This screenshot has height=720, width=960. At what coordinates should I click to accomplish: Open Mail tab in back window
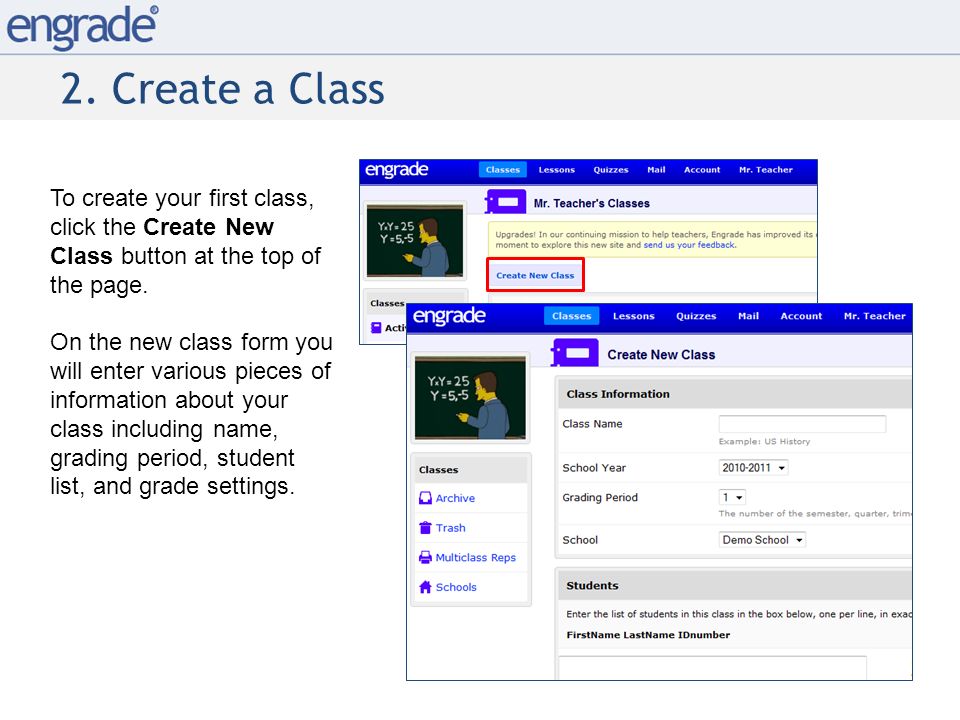(656, 170)
